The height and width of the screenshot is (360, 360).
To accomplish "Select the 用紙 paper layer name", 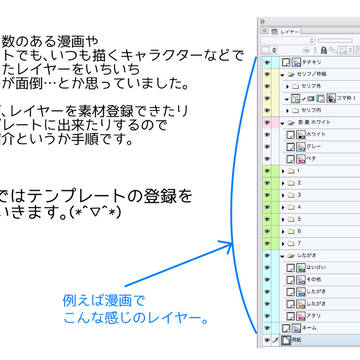I will pos(296,340).
